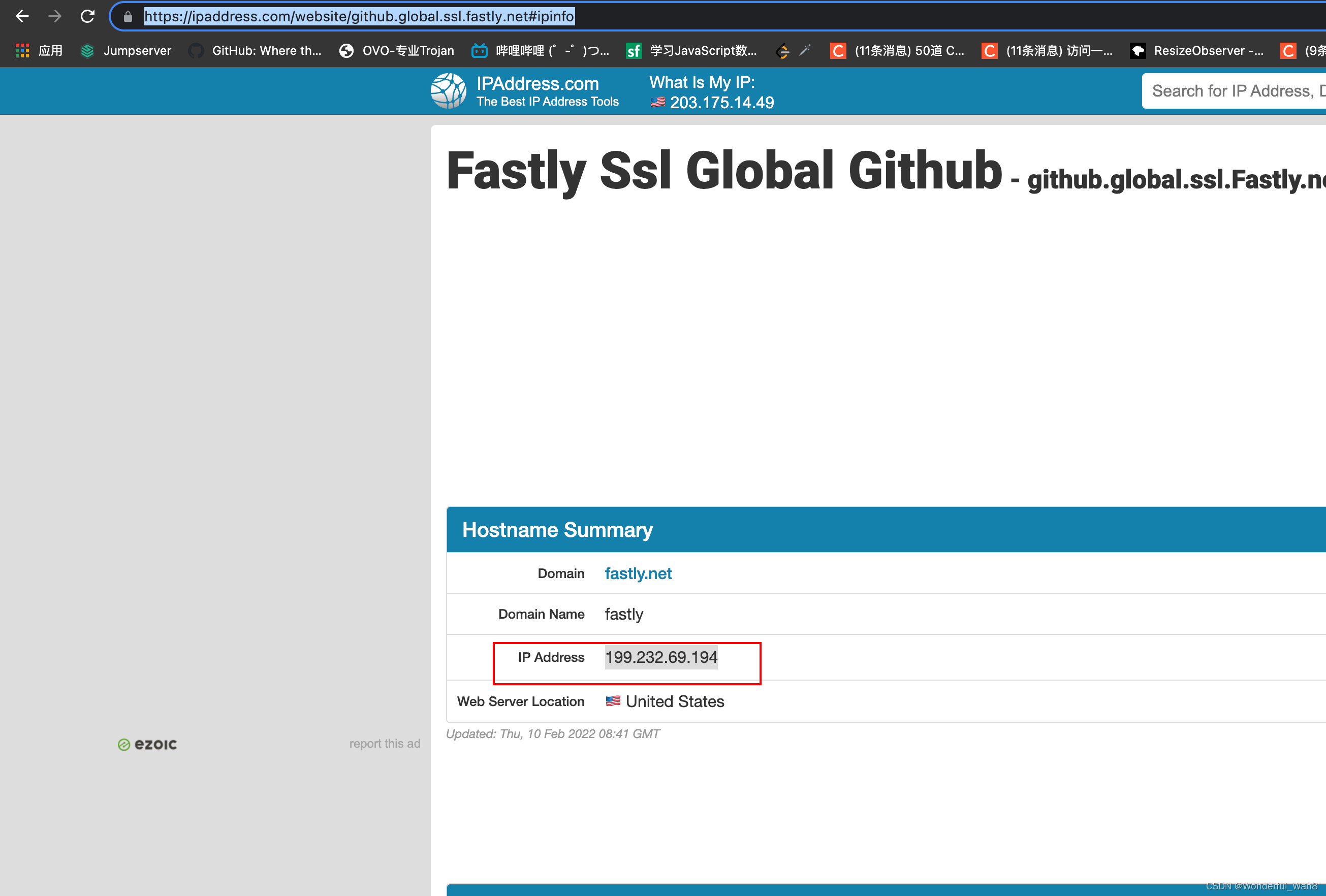The image size is (1326, 896).
Task: Click the lock icon in the address bar
Action: 128,17
